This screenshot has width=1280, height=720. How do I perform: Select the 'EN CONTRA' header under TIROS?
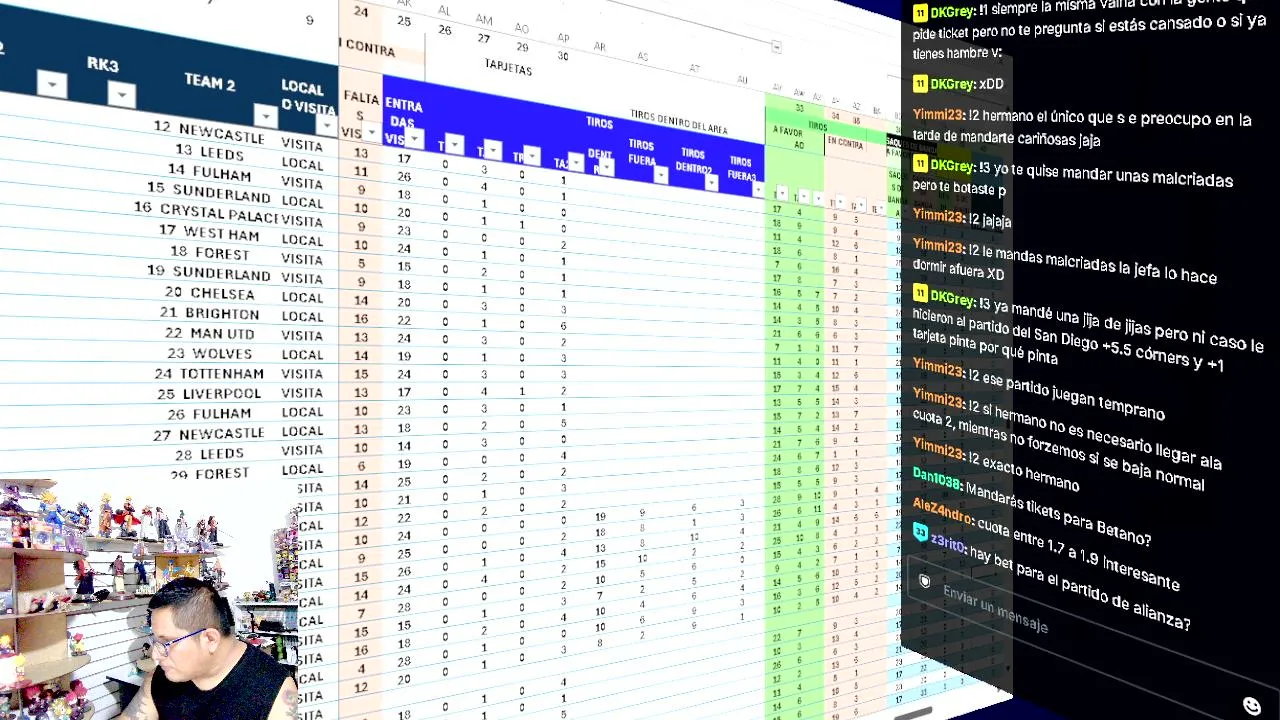point(844,144)
